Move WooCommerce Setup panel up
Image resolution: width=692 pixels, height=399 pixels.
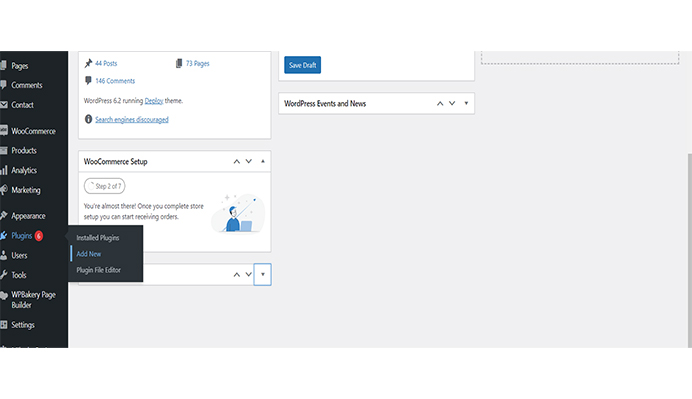pos(237,162)
